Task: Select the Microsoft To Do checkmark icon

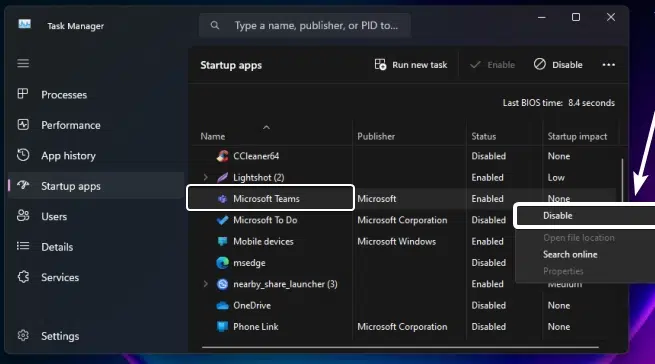Action: pyautogui.click(x=223, y=220)
